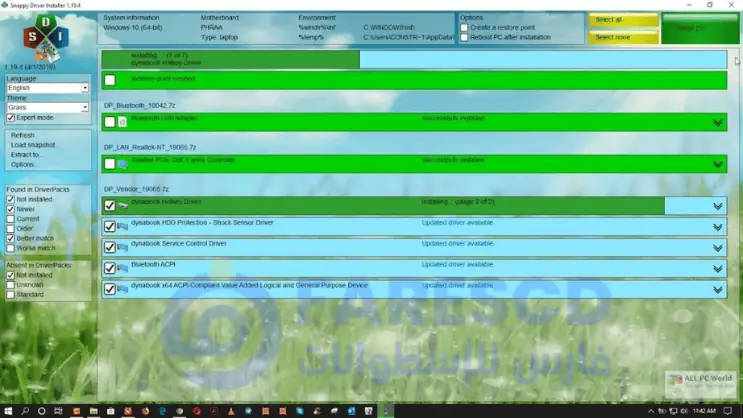Open the network status tray icon
Image resolution: width=743 pixels, height=418 pixels.
pos(673,411)
